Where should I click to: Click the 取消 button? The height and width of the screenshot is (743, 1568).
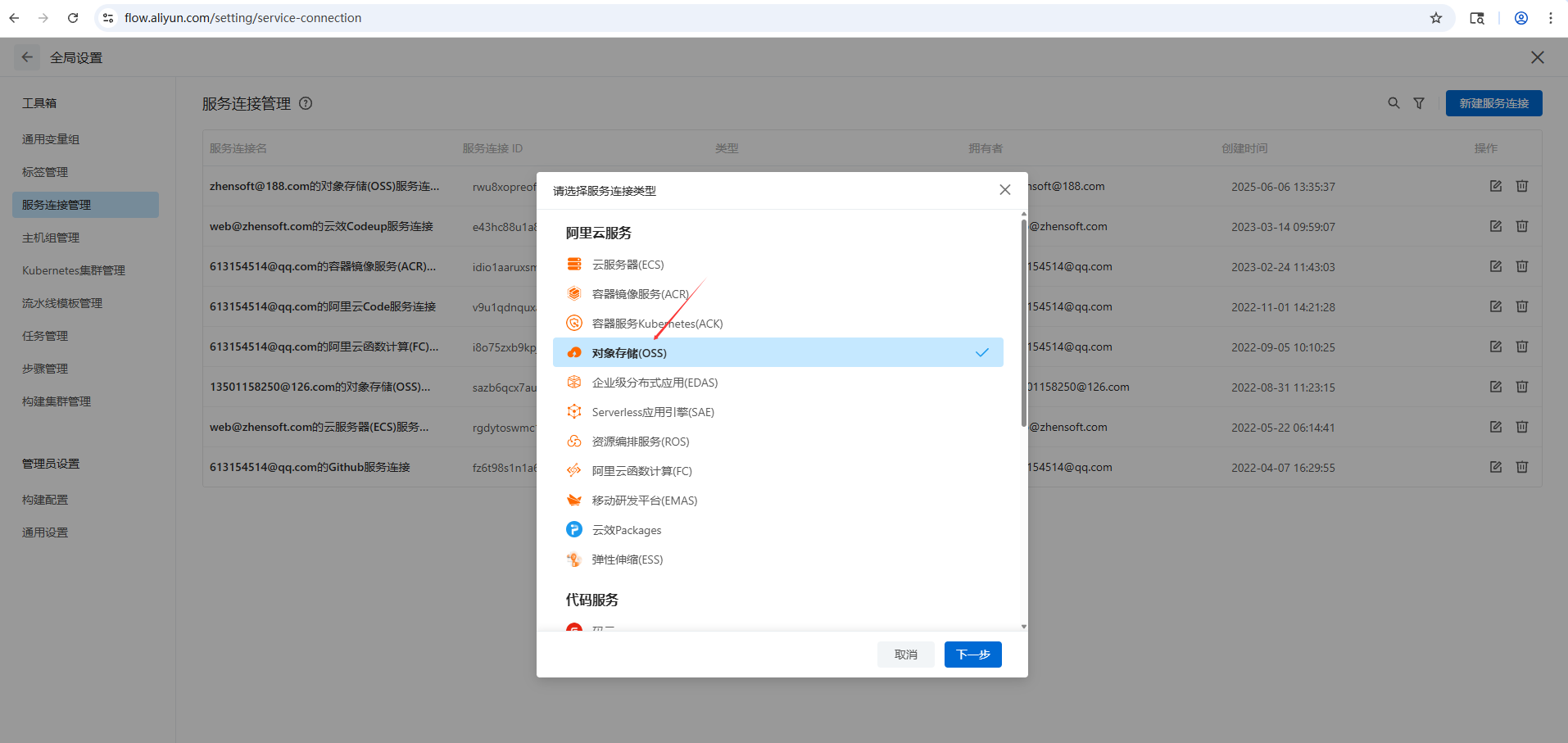click(906, 655)
